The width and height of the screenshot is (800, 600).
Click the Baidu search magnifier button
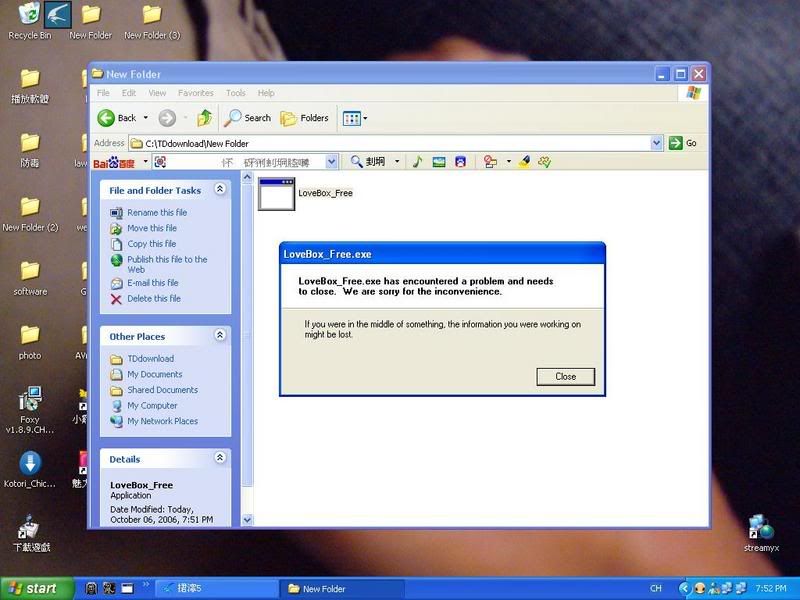pos(368,162)
